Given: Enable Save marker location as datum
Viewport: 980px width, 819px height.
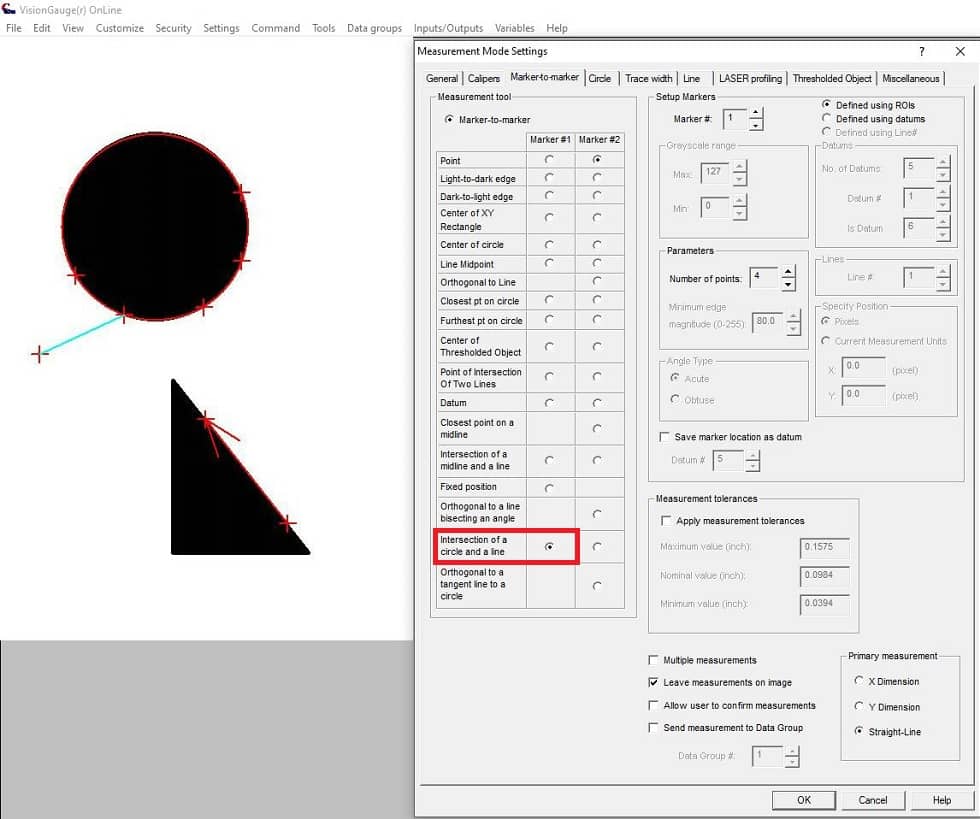Looking at the screenshot, I should (x=664, y=437).
